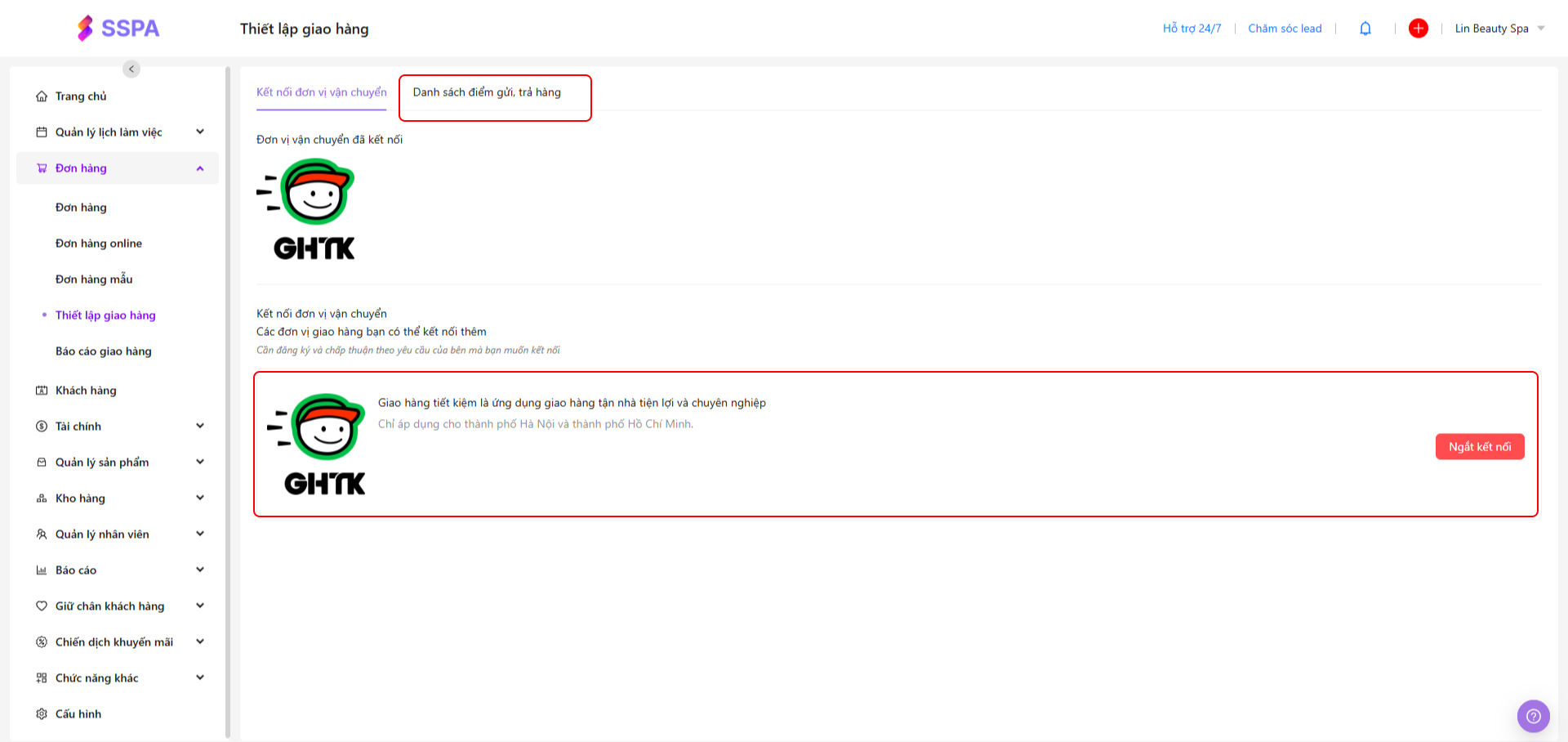The height and width of the screenshot is (742, 1568).
Task: Click the Chức năng khác grid icon
Action: [x=42, y=678]
